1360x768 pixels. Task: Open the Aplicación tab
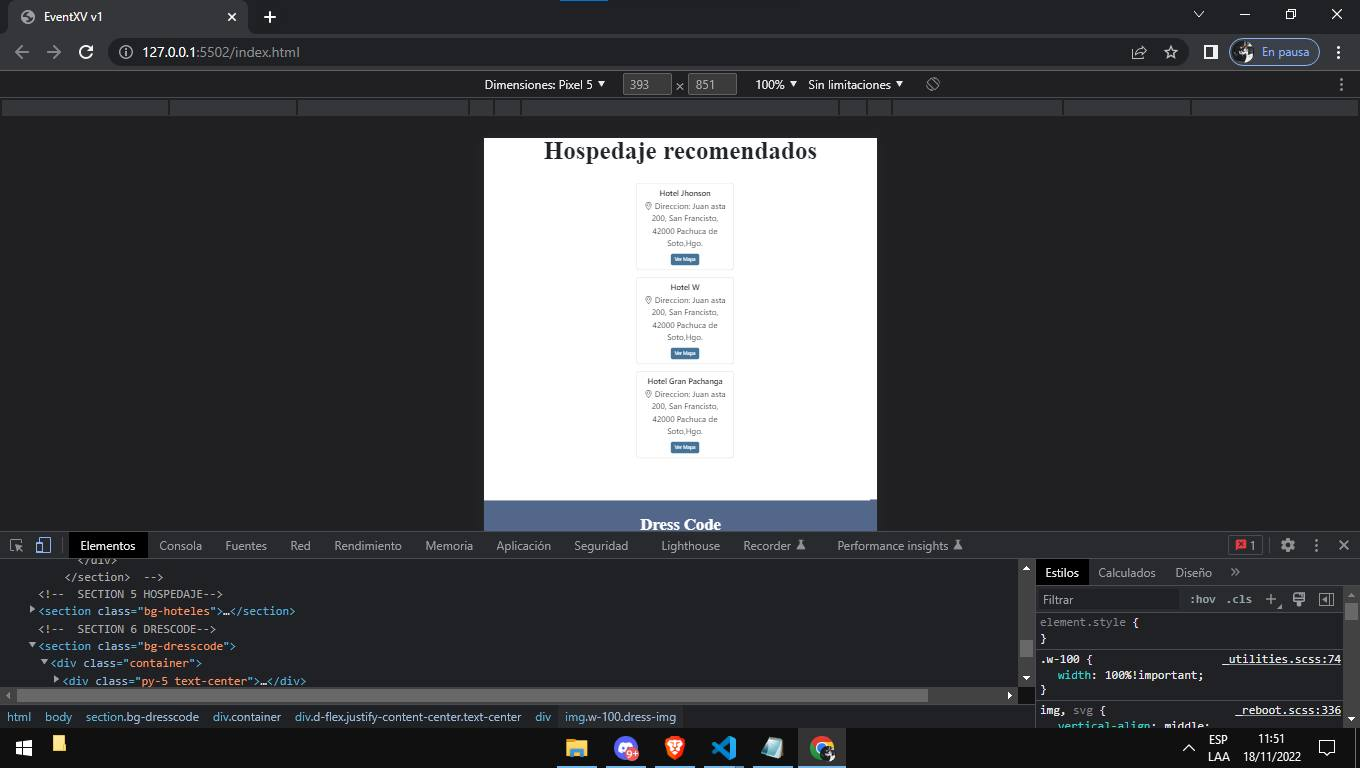click(x=523, y=545)
